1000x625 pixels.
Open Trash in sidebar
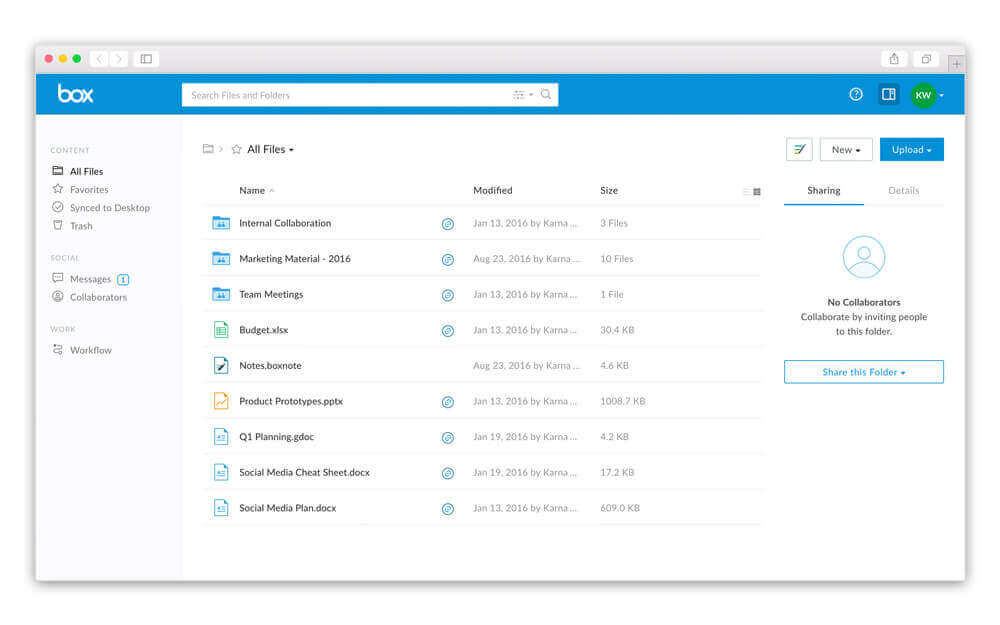72,226
